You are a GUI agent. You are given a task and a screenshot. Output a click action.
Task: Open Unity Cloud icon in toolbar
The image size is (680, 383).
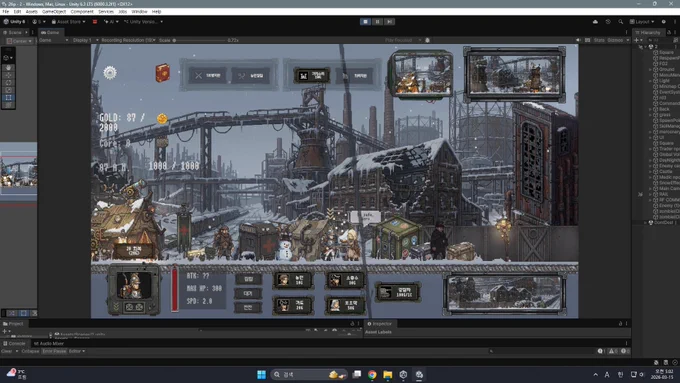click(x=595, y=22)
